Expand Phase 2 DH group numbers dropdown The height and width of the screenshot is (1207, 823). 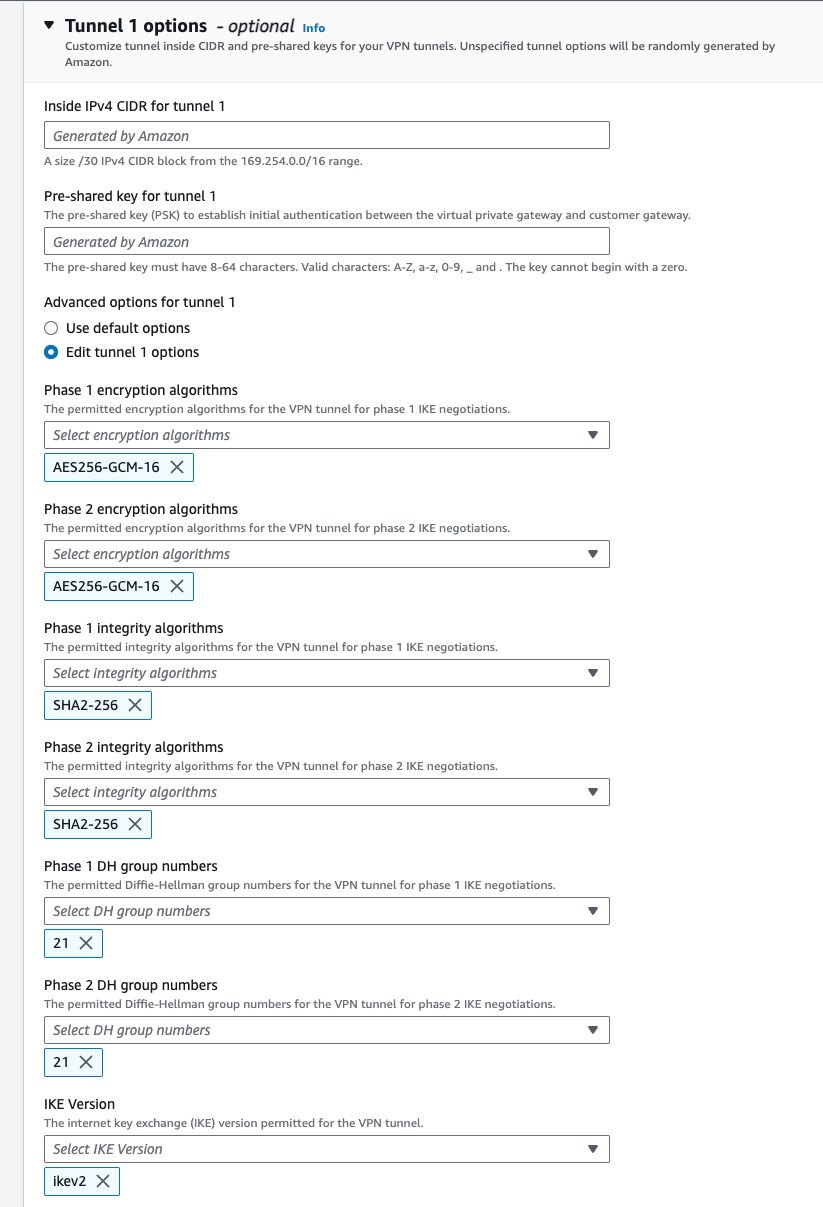point(326,1030)
